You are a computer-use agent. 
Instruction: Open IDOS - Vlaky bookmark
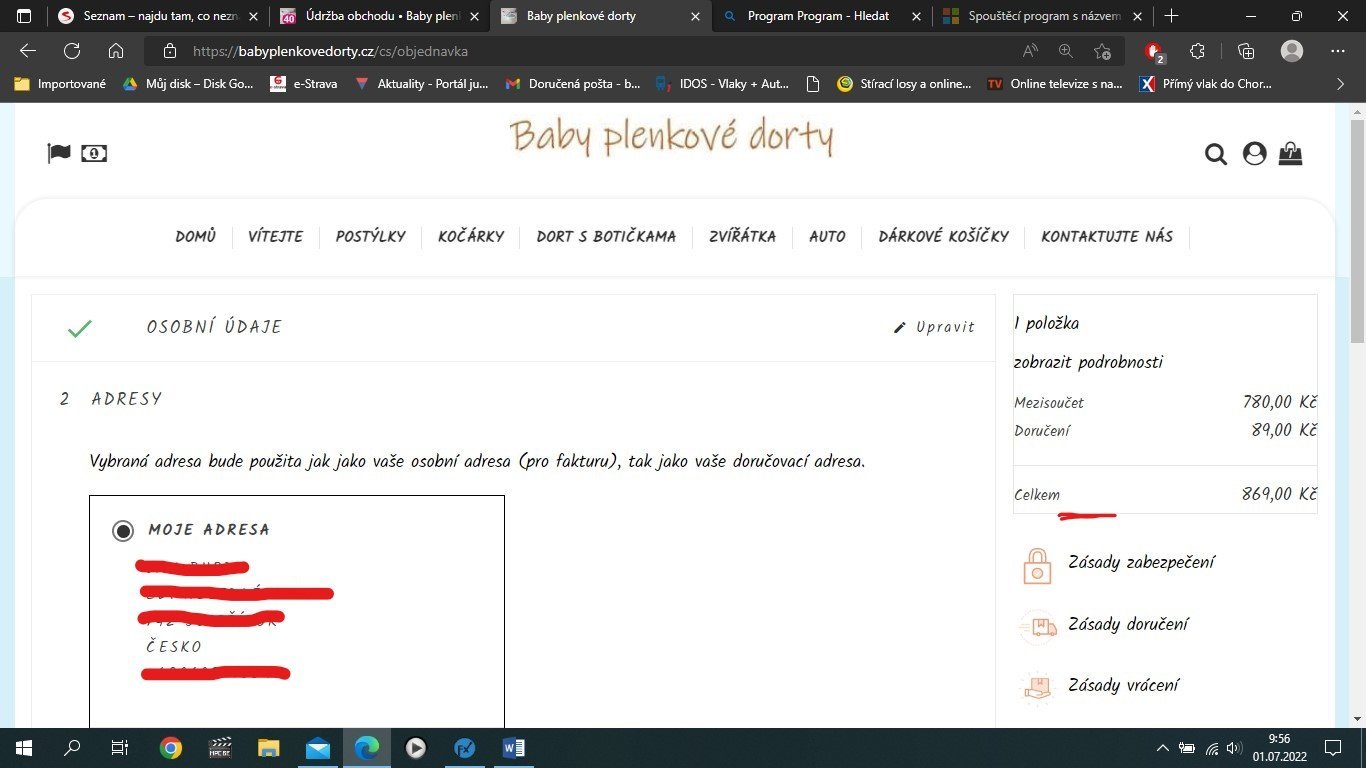click(x=722, y=84)
